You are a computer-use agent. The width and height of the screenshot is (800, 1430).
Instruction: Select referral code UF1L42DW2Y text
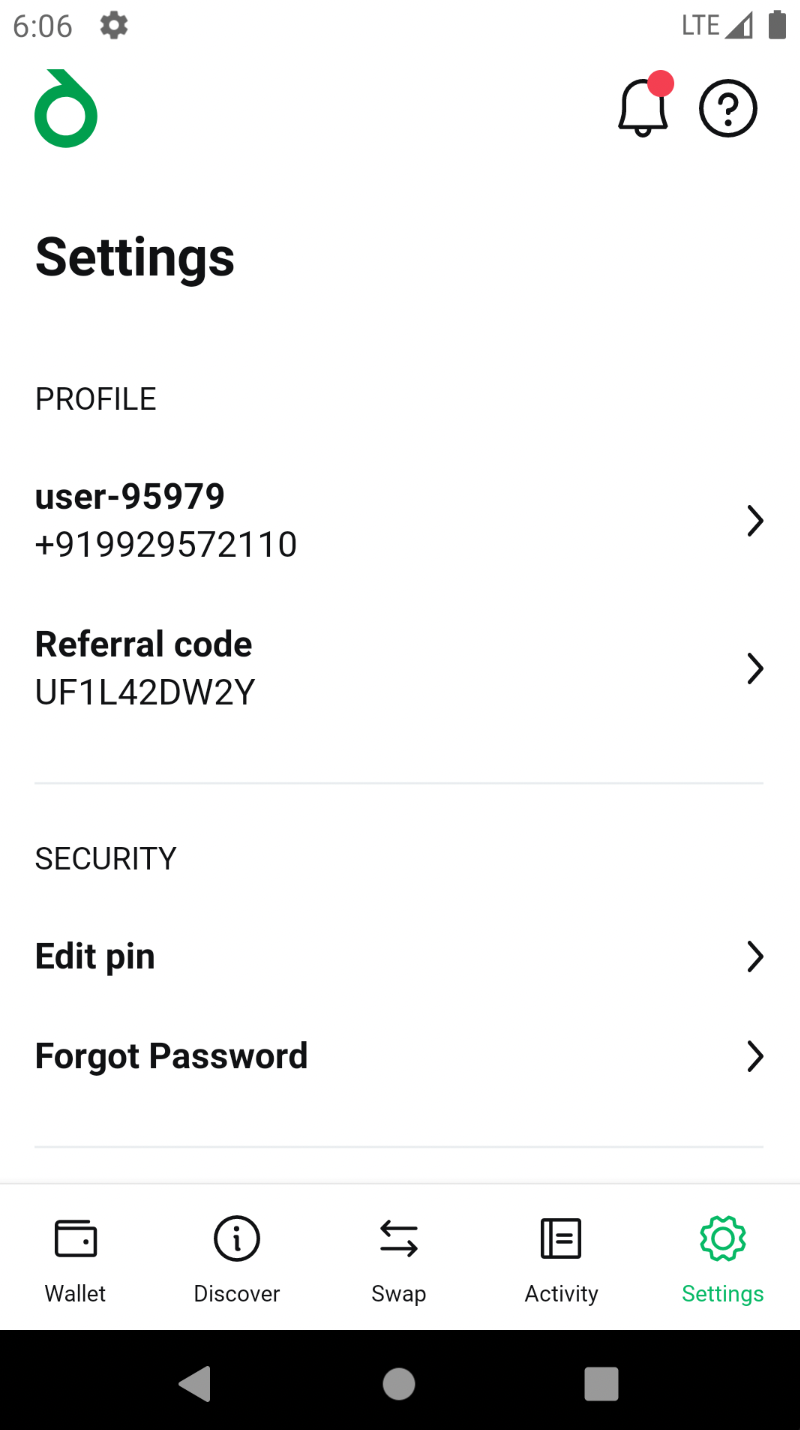click(x=145, y=692)
